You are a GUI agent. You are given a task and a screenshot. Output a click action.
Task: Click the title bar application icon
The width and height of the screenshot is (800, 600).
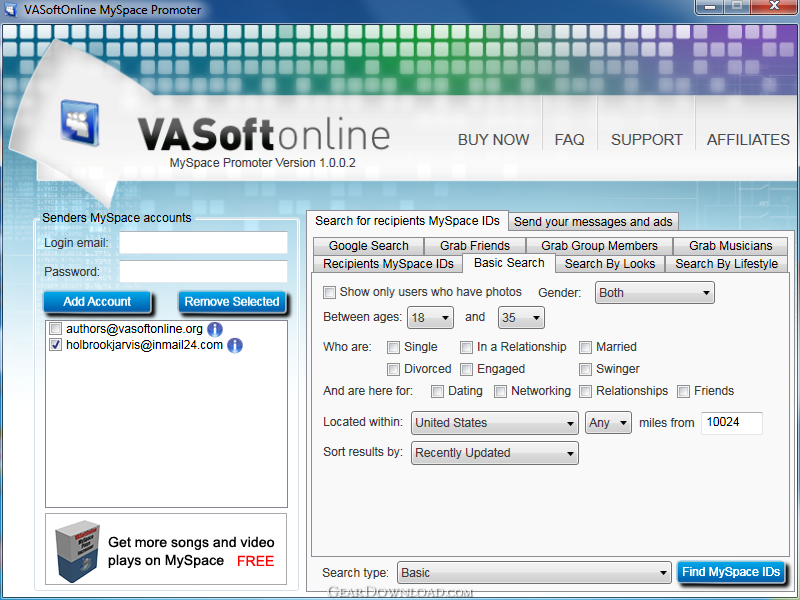point(10,10)
